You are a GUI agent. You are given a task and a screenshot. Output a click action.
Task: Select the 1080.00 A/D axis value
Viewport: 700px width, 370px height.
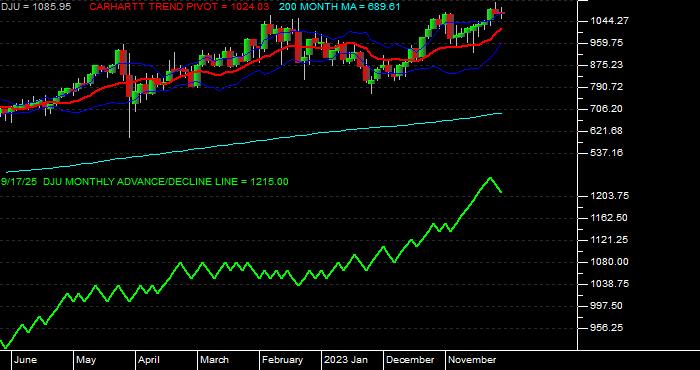pyautogui.click(x=609, y=262)
